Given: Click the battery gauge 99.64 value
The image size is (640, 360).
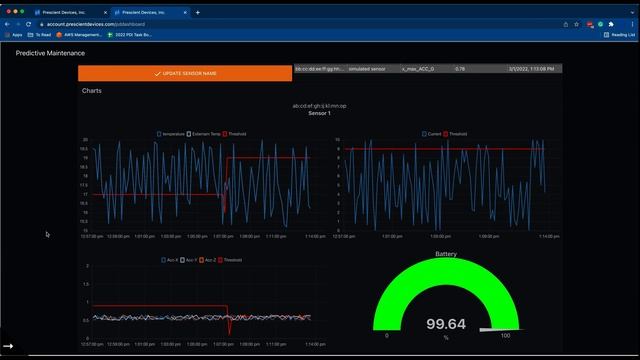Looking at the screenshot, I should click(446, 324).
